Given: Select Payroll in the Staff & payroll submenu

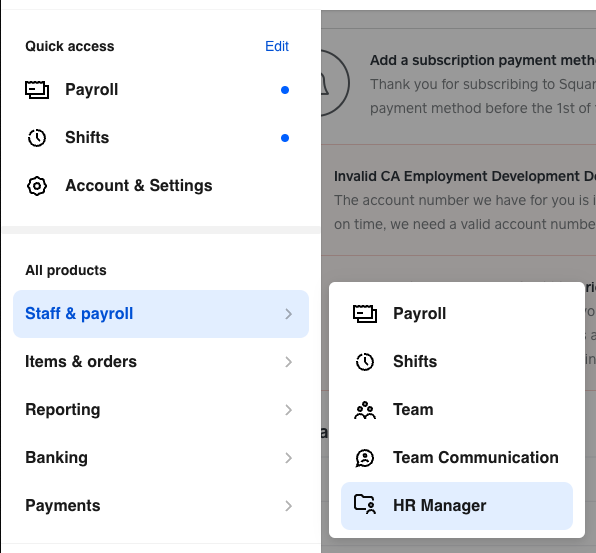Looking at the screenshot, I should coord(457,314).
